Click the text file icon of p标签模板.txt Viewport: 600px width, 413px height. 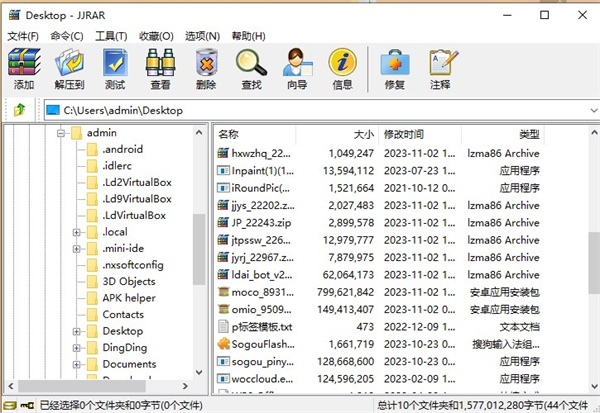point(223,326)
